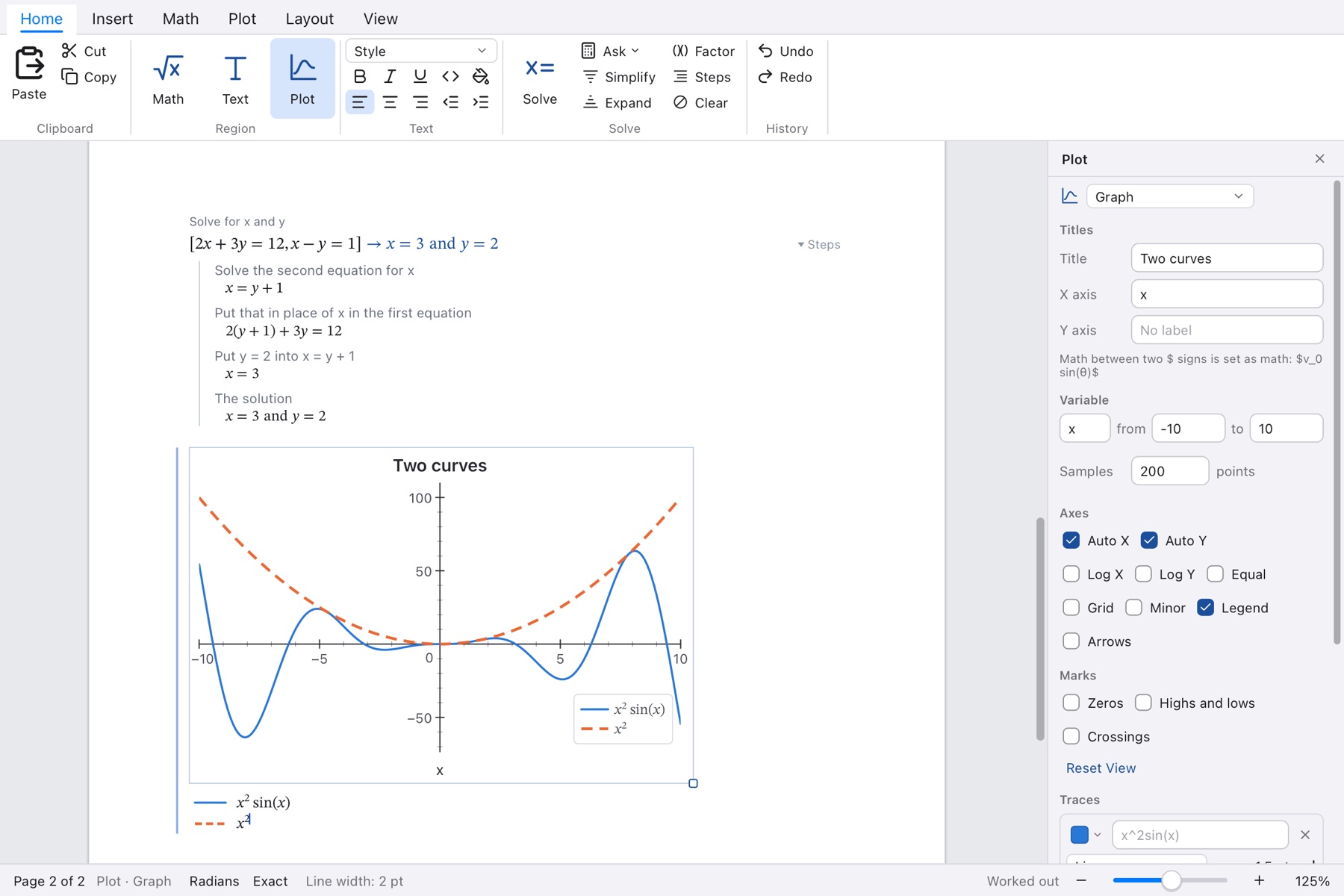Click the blue trace color swatch
The image size is (1344, 896).
coord(1079,835)
